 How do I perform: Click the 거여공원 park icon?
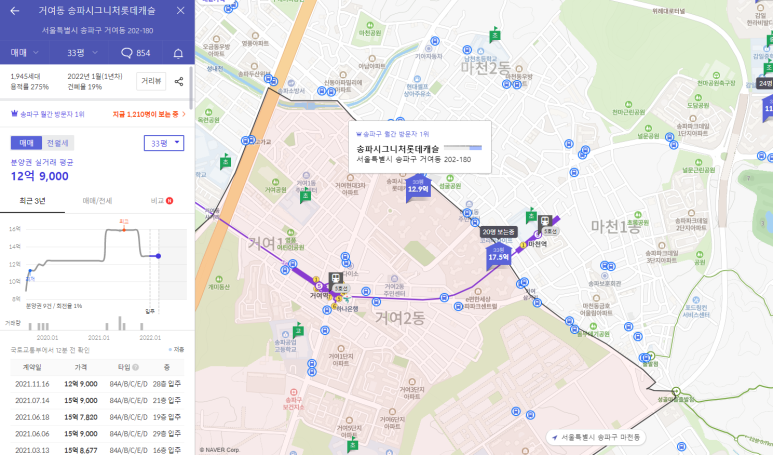(276, 182)
